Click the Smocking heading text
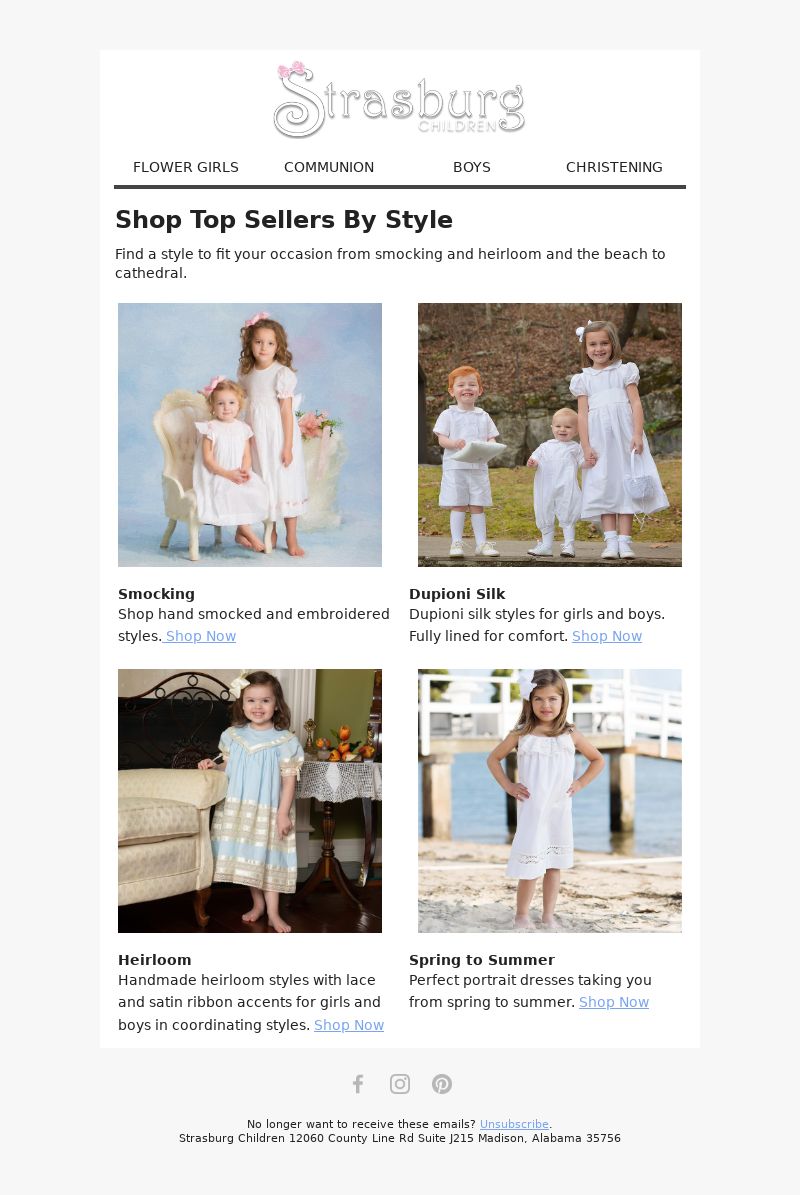 [x=156, y=594]
